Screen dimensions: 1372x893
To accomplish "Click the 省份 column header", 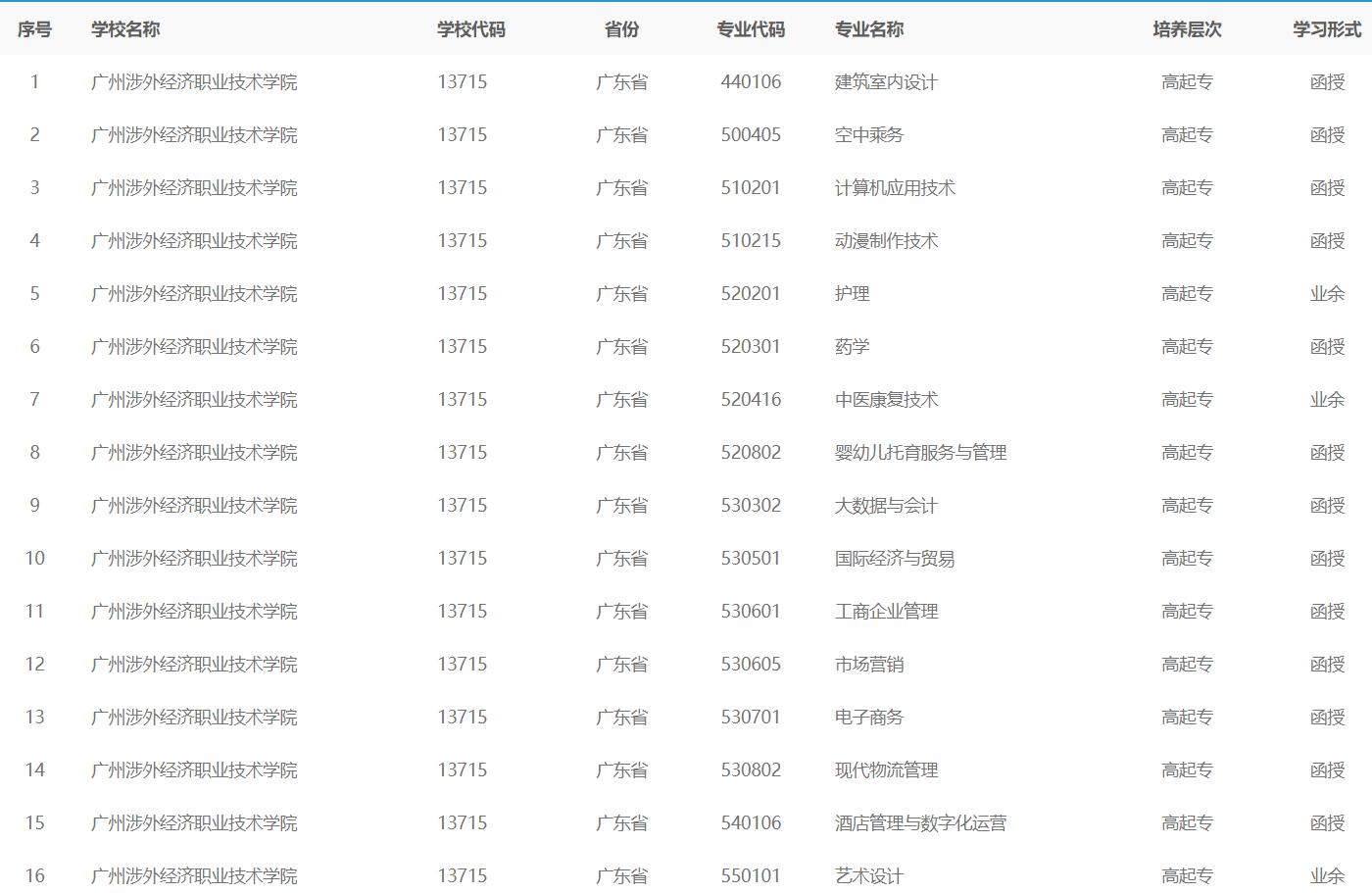I will 622,29.
